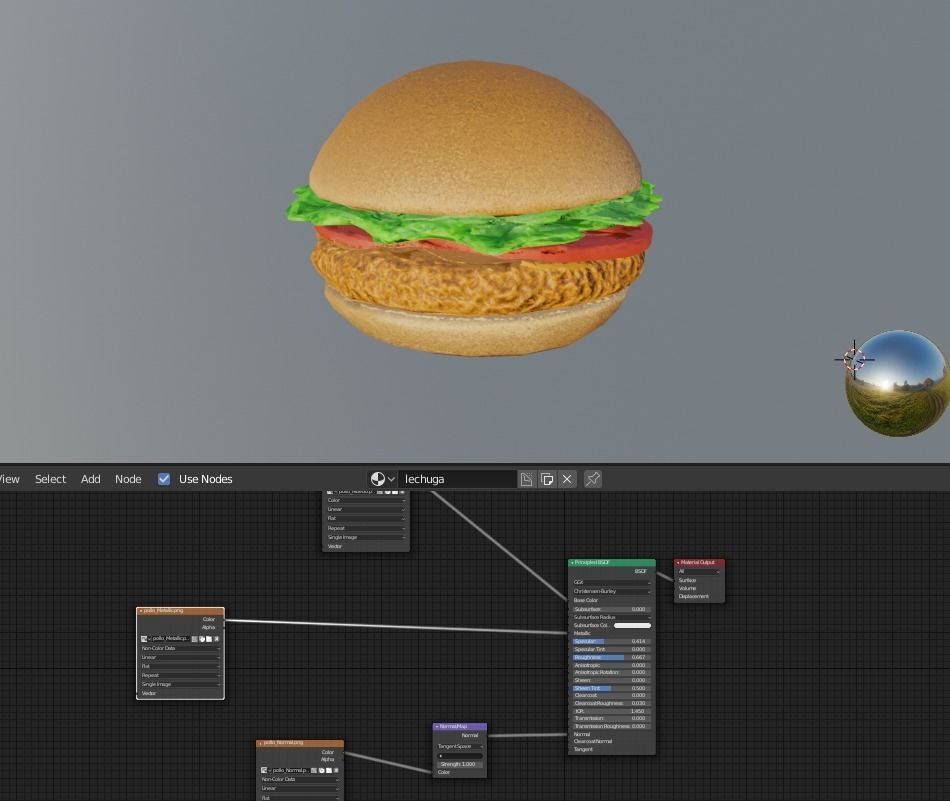Collapse the Normal Map node with its triangle
This screenshot has width=950, height=801.
(x=437, y=726)
